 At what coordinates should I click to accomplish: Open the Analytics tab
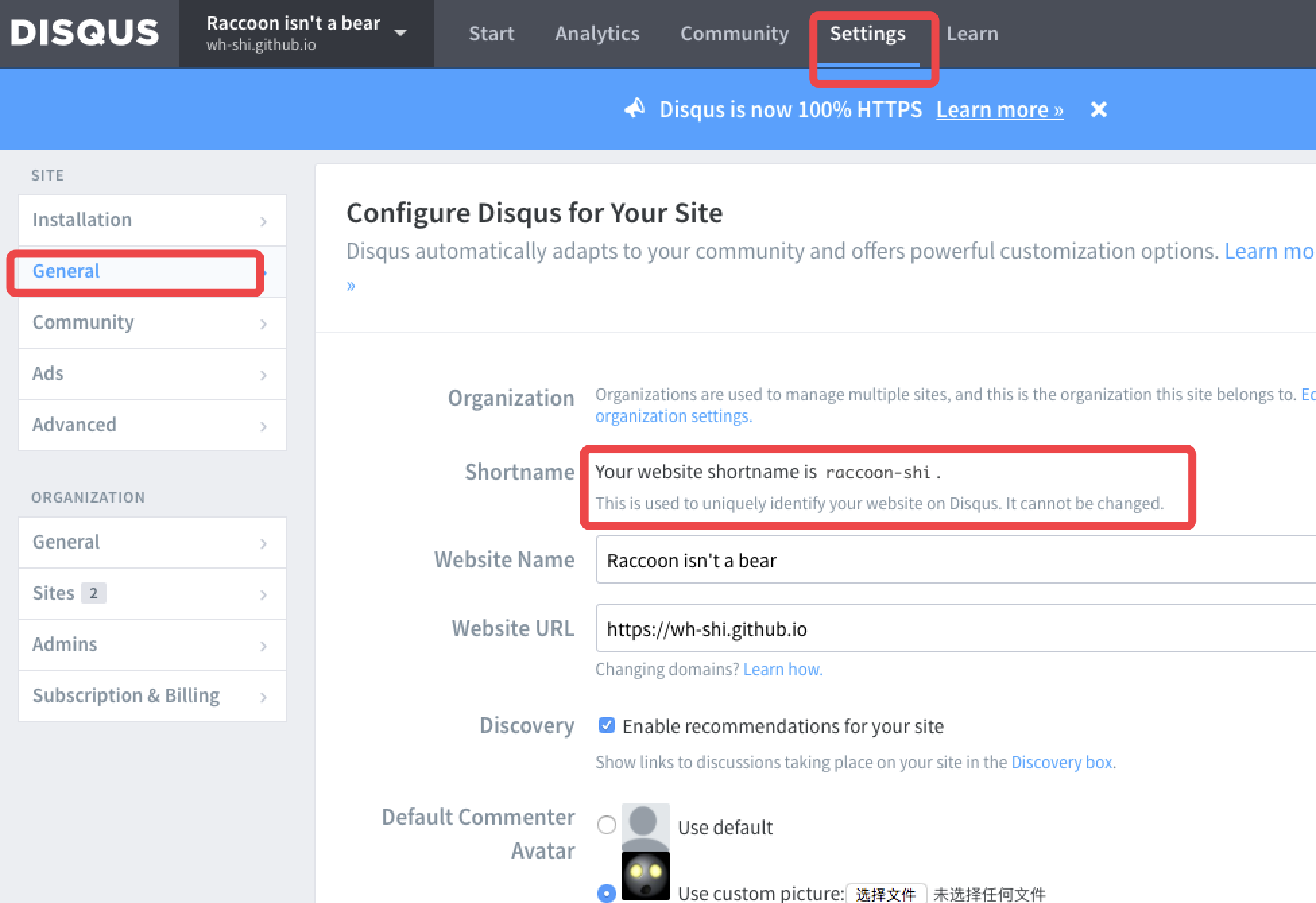597,34
